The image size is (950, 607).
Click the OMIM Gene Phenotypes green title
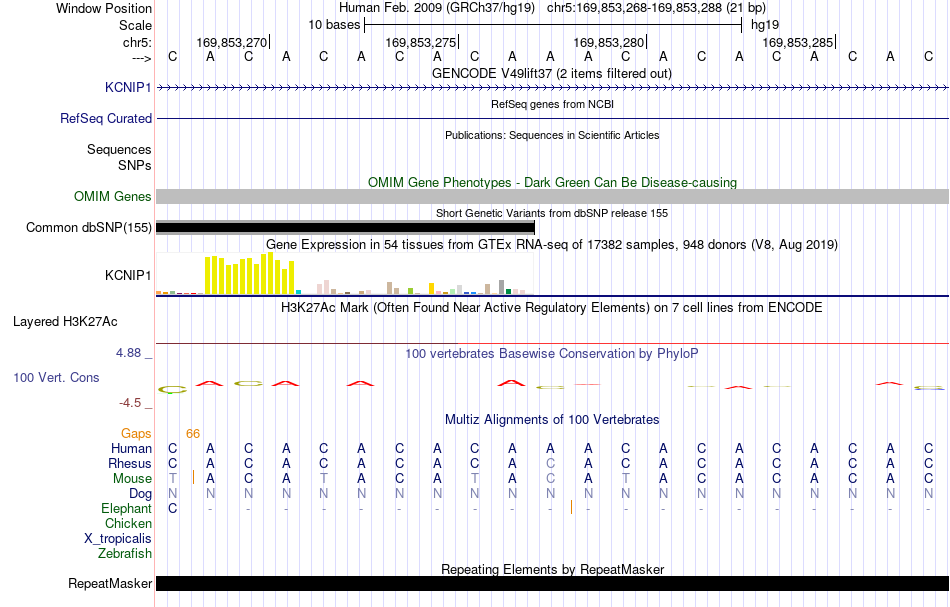click(x=552, y=182)
